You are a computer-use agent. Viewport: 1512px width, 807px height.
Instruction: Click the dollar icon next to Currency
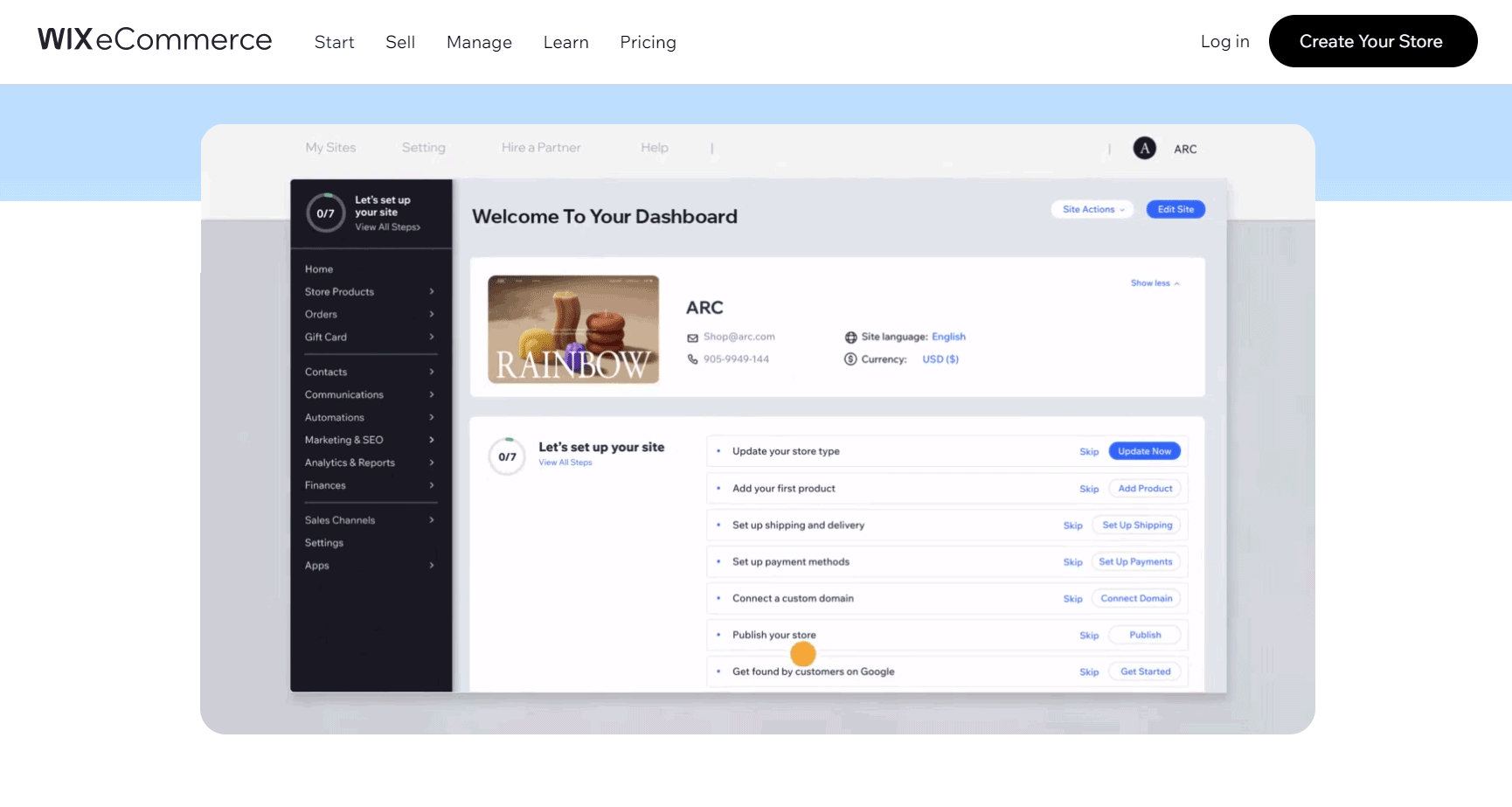tap(849, 358)
